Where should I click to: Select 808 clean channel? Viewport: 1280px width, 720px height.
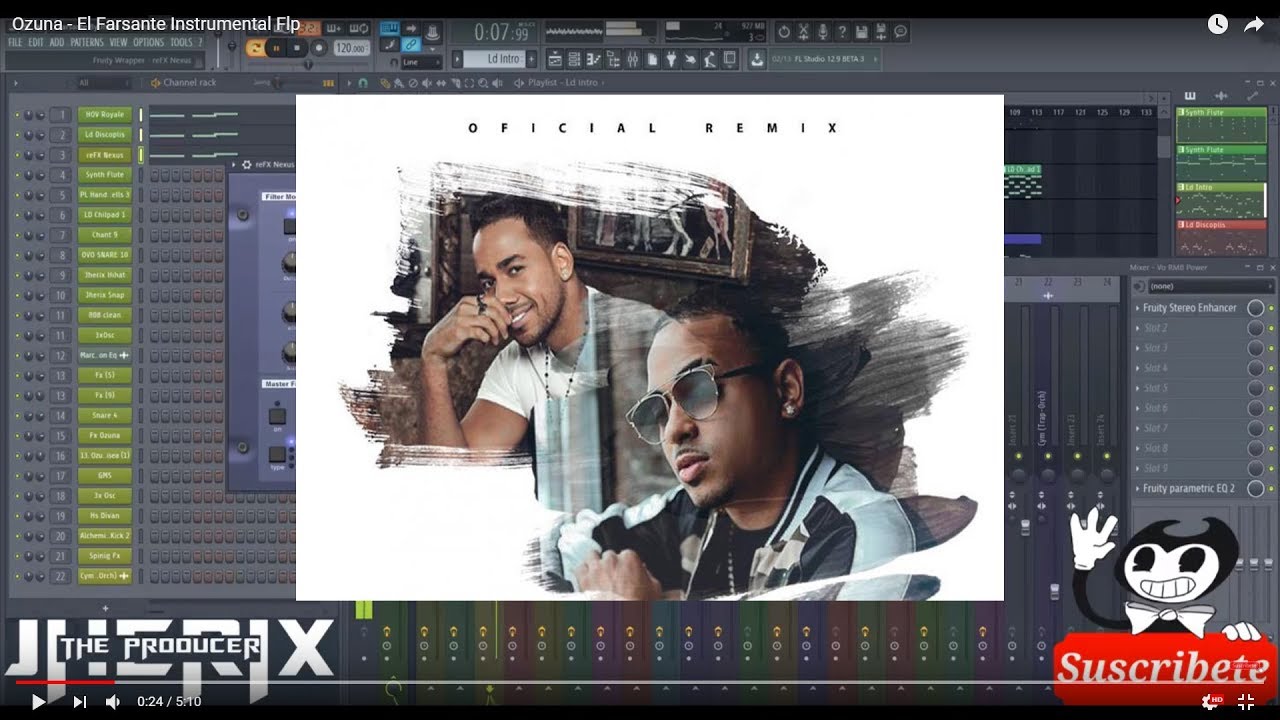click(x=104, y=315)
